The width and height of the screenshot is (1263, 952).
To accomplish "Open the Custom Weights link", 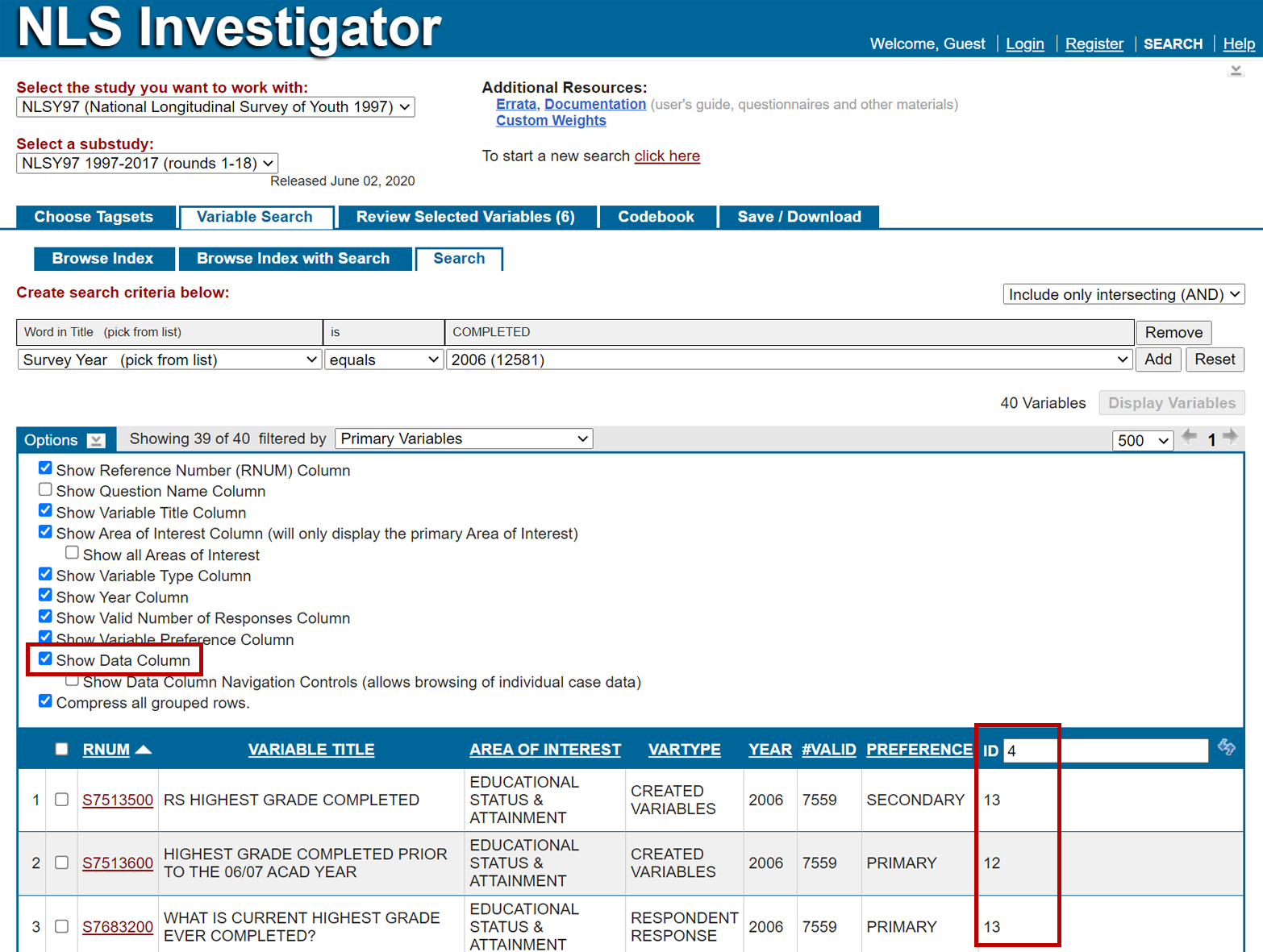I will 551,121.
